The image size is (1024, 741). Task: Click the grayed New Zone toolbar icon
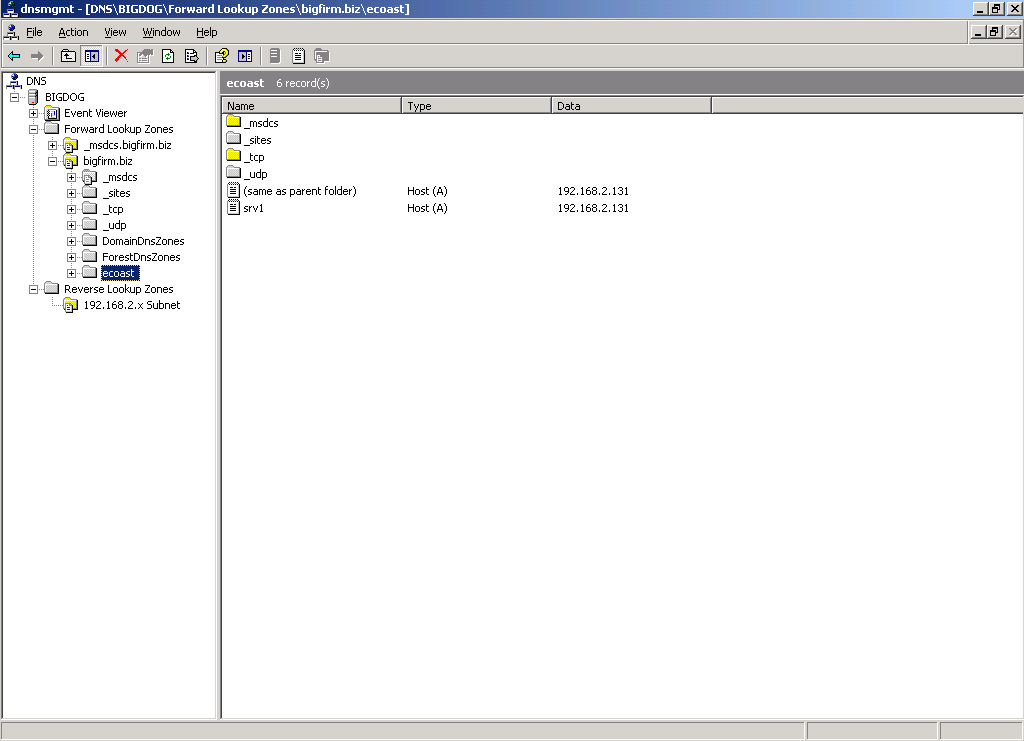321,56
